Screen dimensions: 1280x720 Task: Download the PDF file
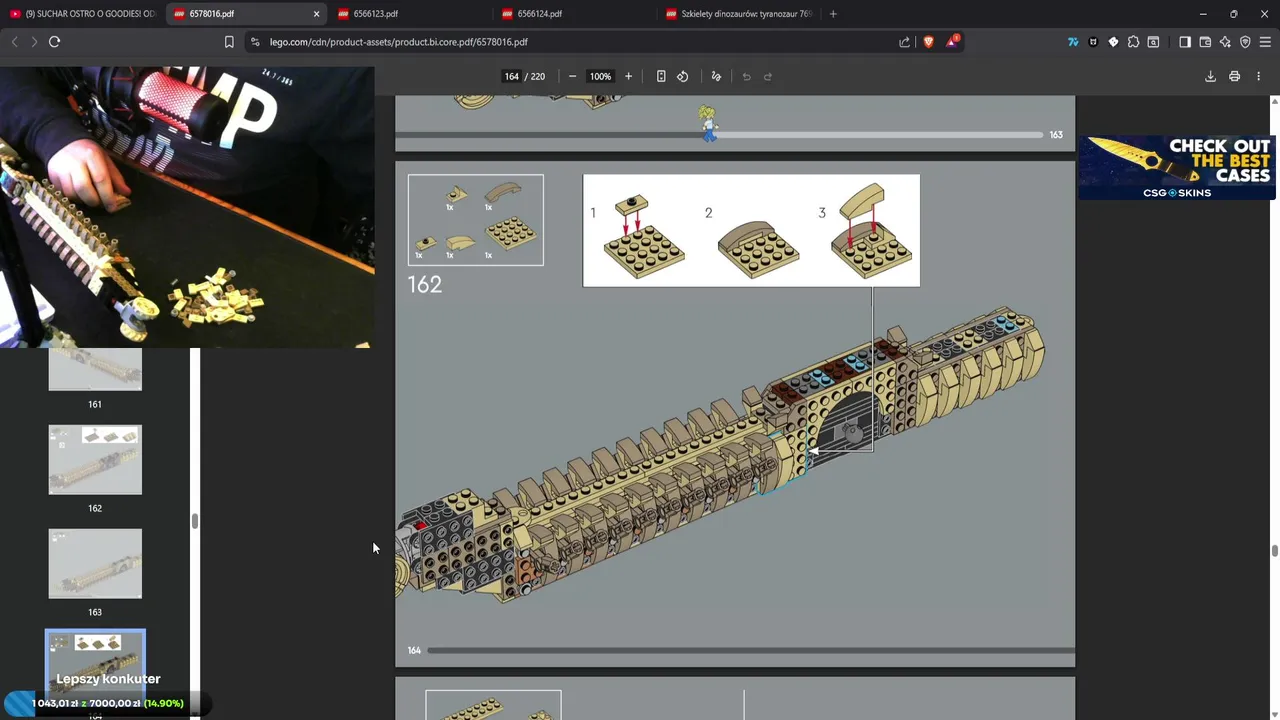coord(1210,76)
